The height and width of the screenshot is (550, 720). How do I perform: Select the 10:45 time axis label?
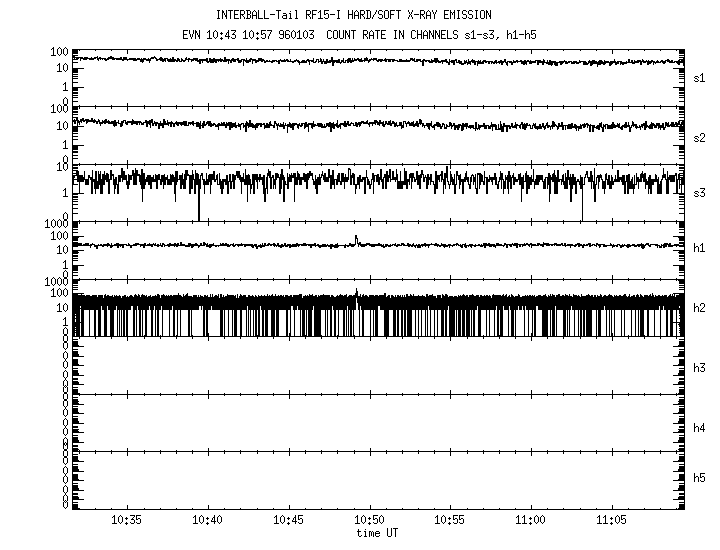289,521
